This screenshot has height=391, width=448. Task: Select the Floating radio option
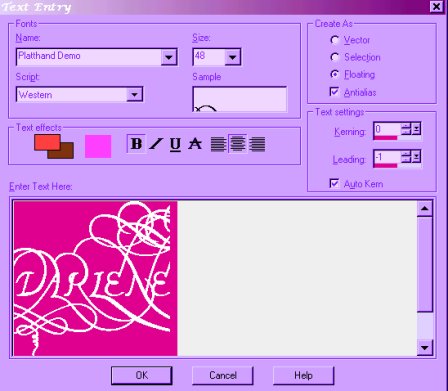(334, 74)
